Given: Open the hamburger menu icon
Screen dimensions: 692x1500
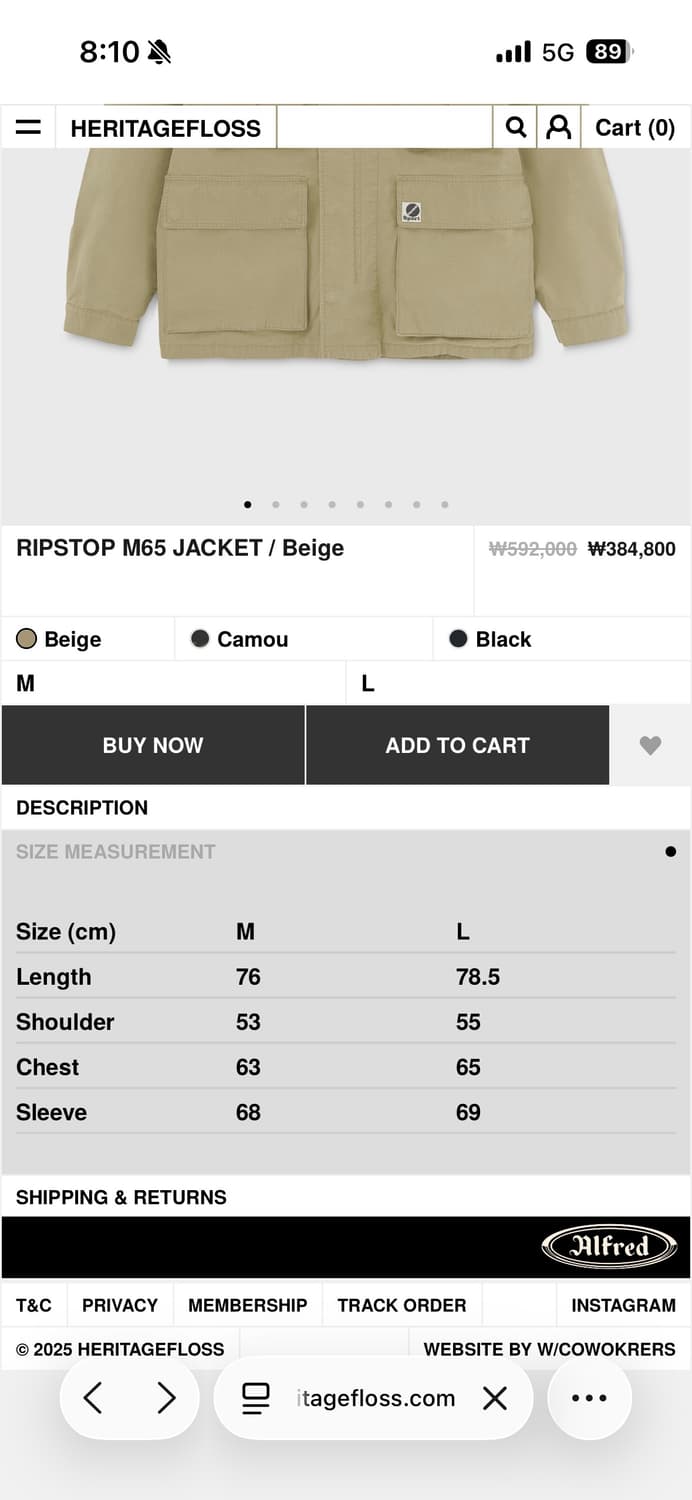Looking at the screenshot, I should (28, 128).
